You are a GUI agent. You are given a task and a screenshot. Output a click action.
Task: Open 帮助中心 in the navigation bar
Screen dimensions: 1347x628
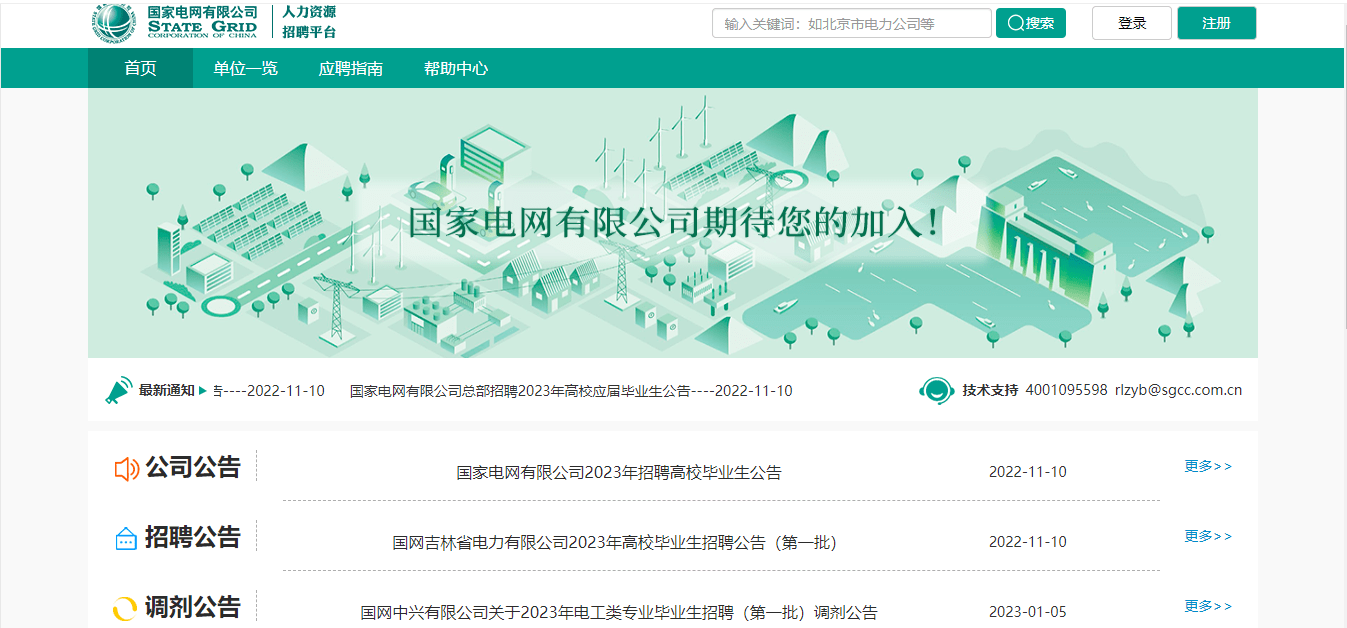point(456,69)
